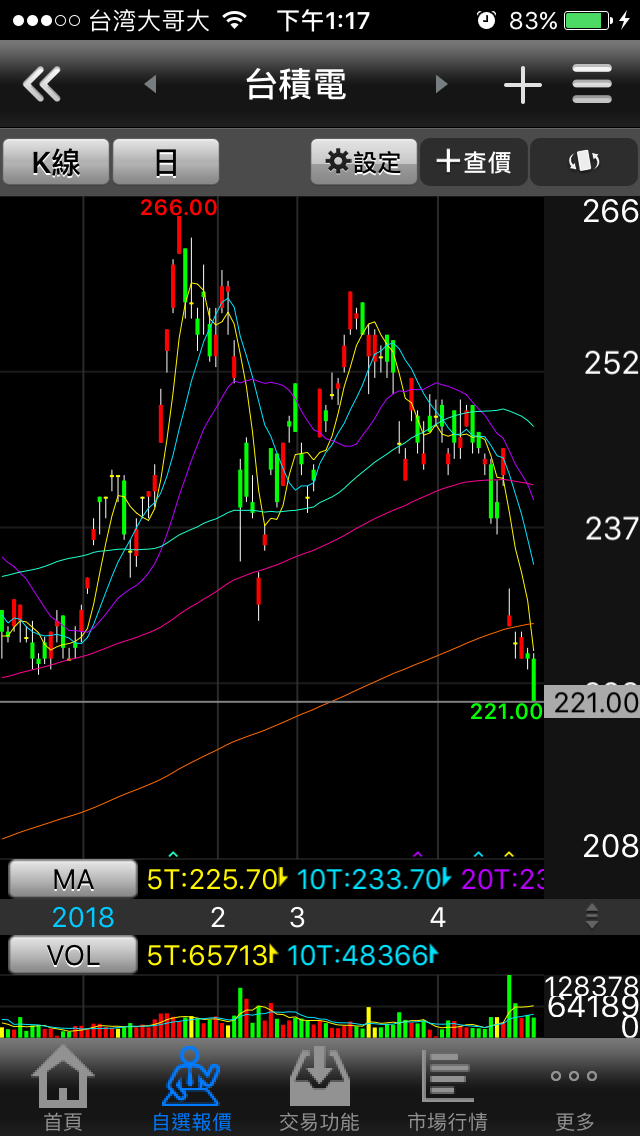The width and height of the screenshot is (640, 1136).
Task: Tap month 2 marker on time axis
Action: point(217,917)
